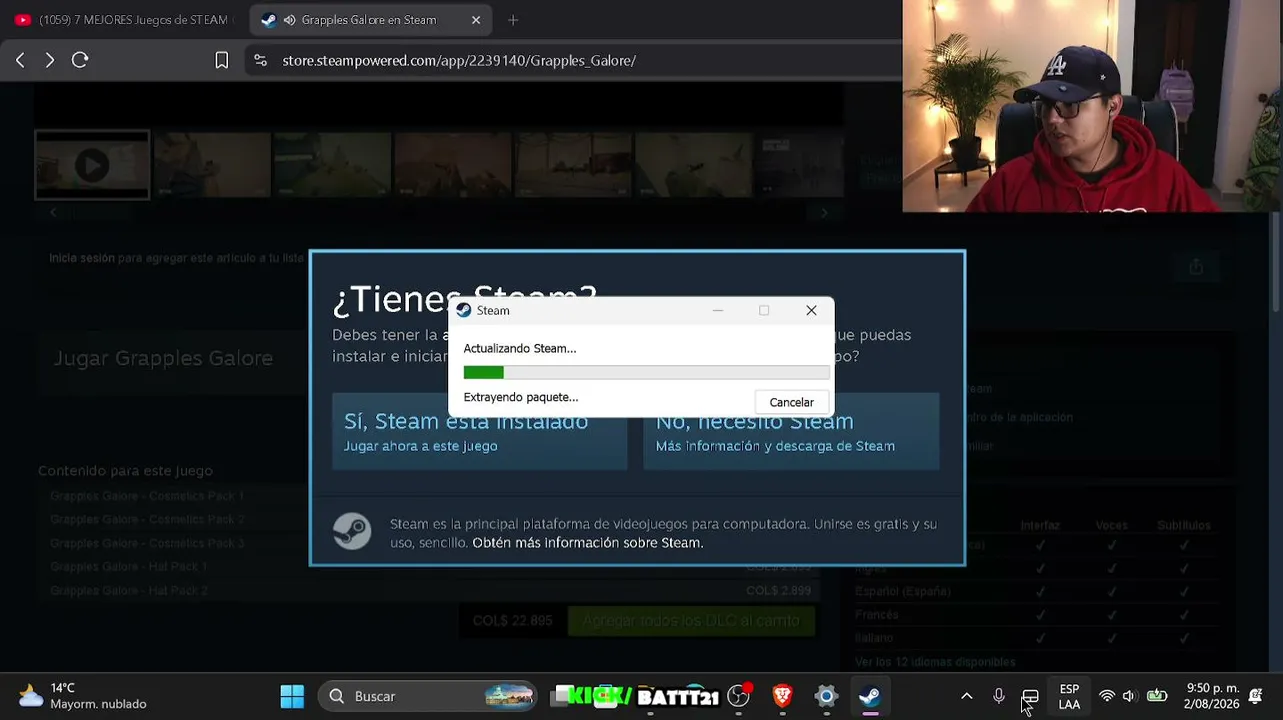Go forward in browser history
Viewport: 1283px width, 720px height.
(x=49, y=60)
